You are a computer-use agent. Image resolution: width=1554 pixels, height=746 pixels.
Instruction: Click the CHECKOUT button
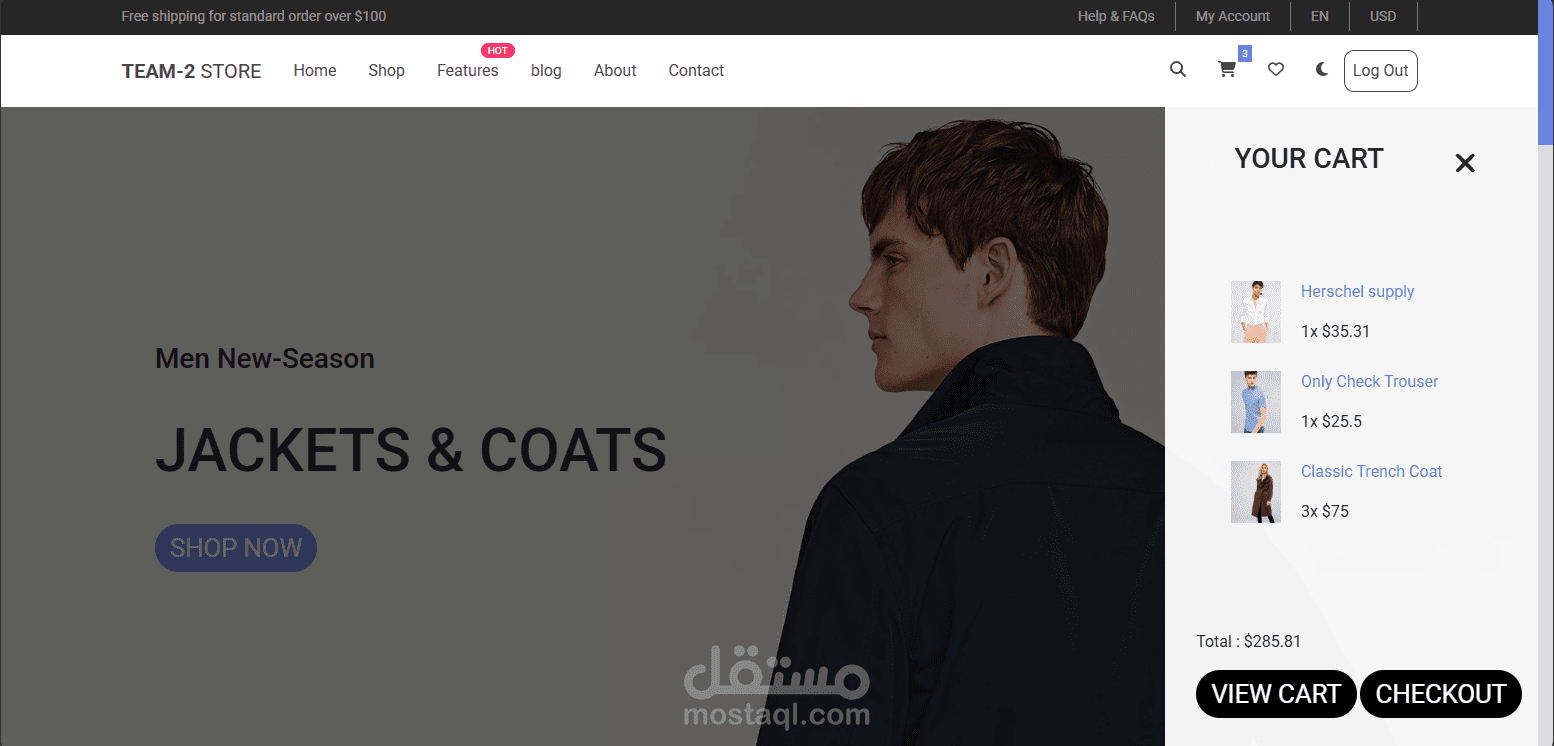coord(1441,694)
